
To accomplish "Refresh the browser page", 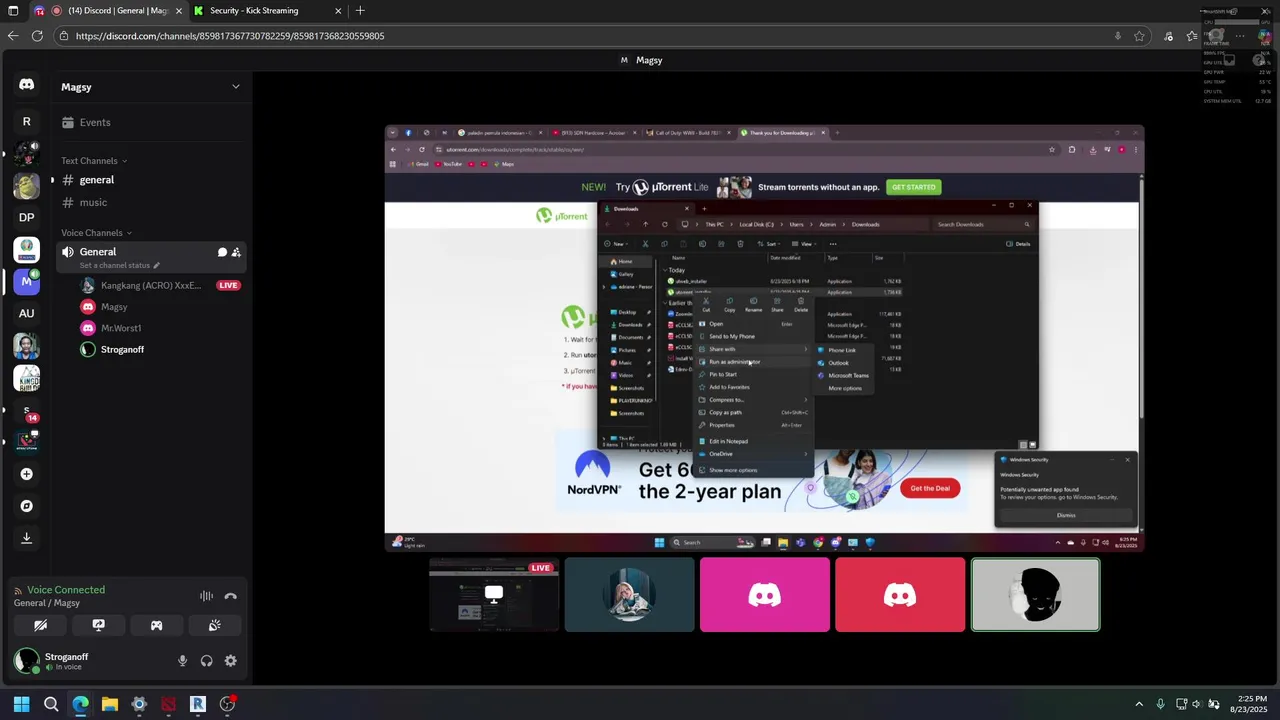I will coord(37,36).
